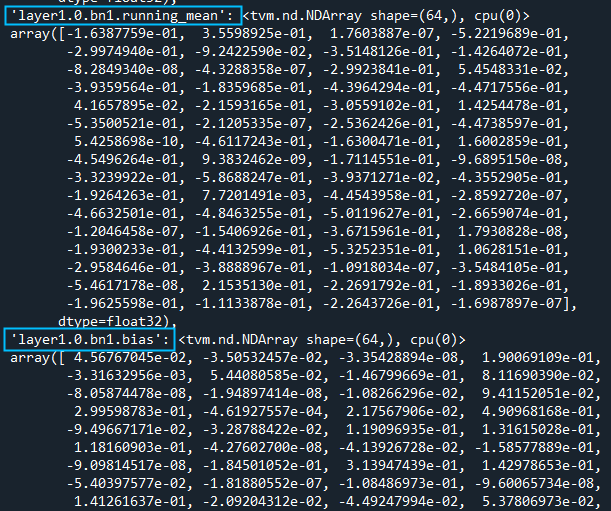Click the 'layer1.0.bn1.running_mean' key label
611x511 pixels.
tap(123, 16)
